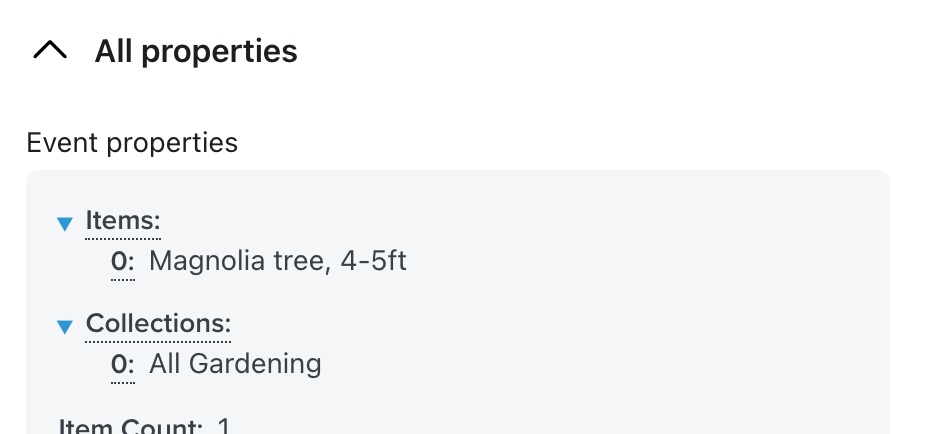Viewport: 928px width, 434px height.
Task: Click the Collections property key
Action: click(x=158, y=324)
